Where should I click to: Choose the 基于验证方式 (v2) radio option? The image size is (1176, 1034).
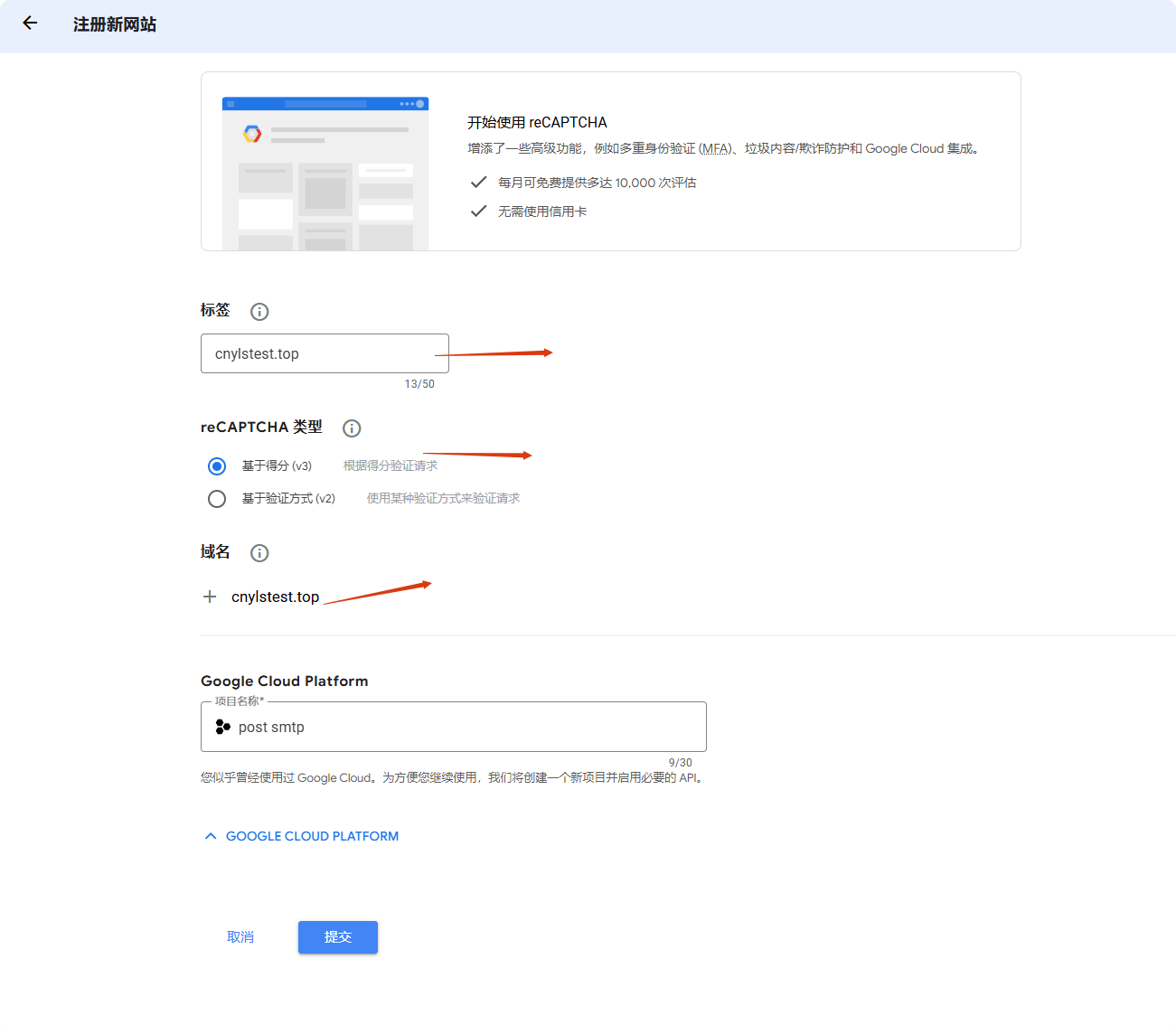(x=217, y=499)
